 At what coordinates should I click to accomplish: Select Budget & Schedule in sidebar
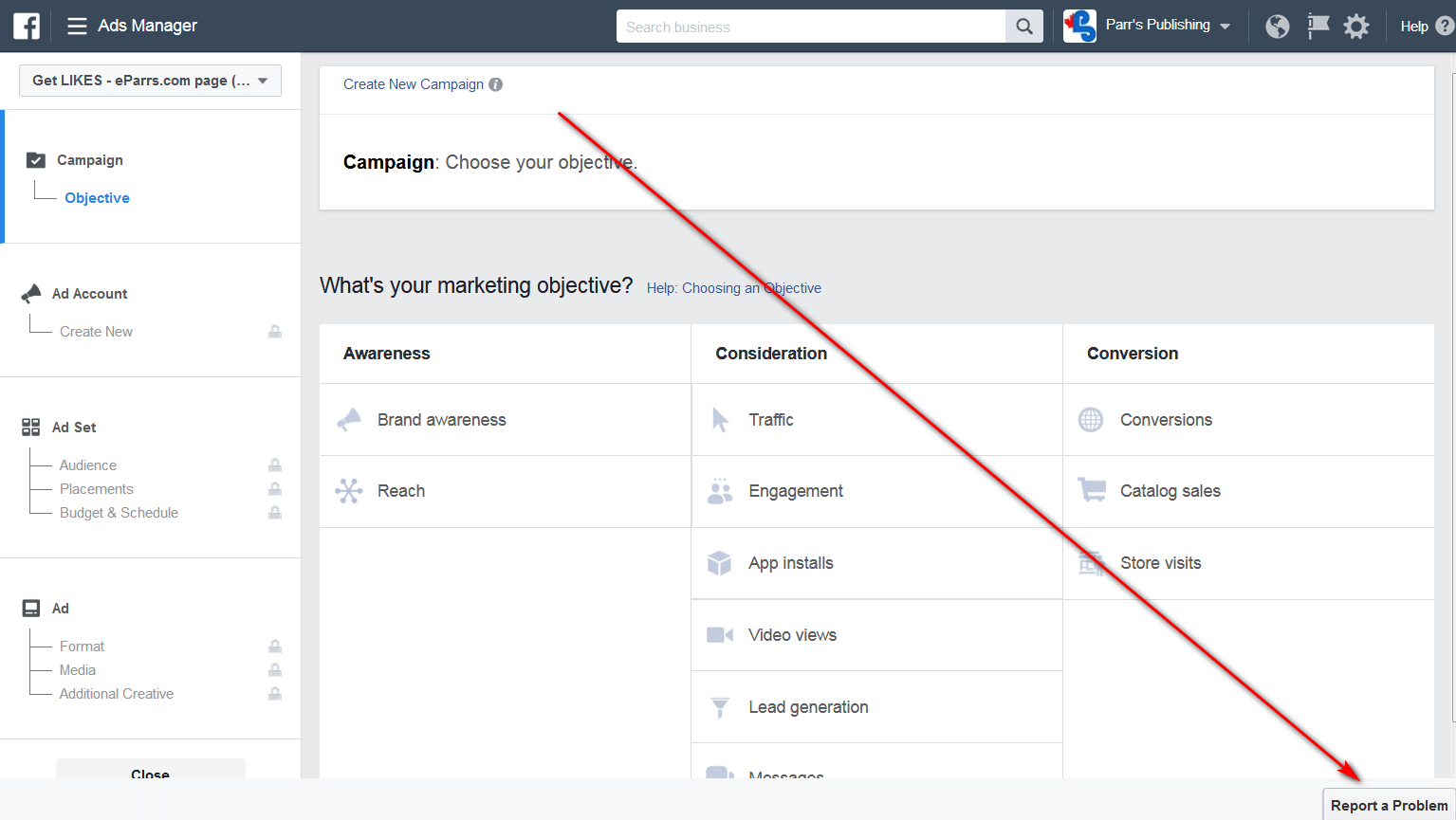(119, 513)
